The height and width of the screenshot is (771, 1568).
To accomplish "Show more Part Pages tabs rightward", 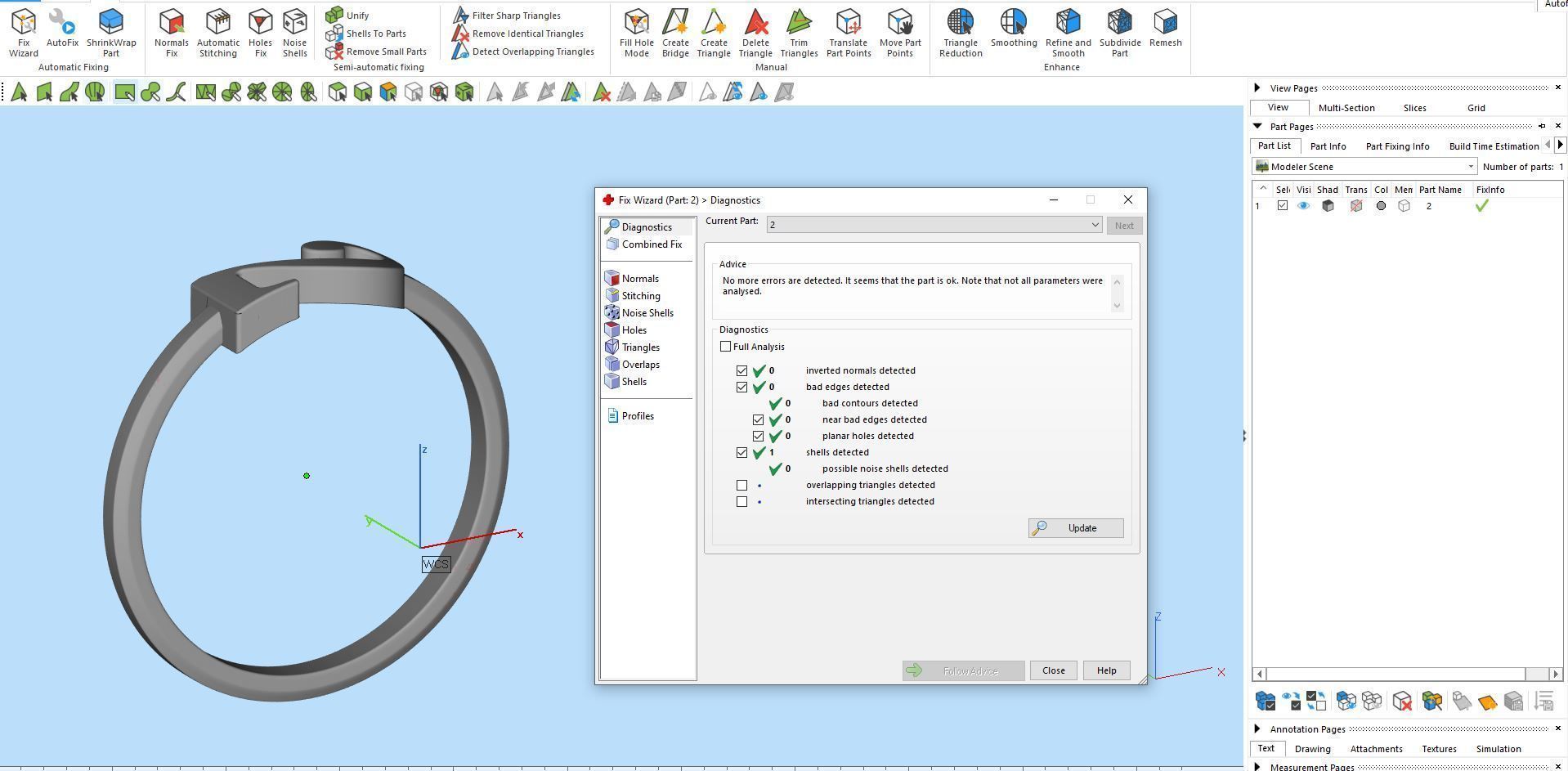I will 1560,145.
